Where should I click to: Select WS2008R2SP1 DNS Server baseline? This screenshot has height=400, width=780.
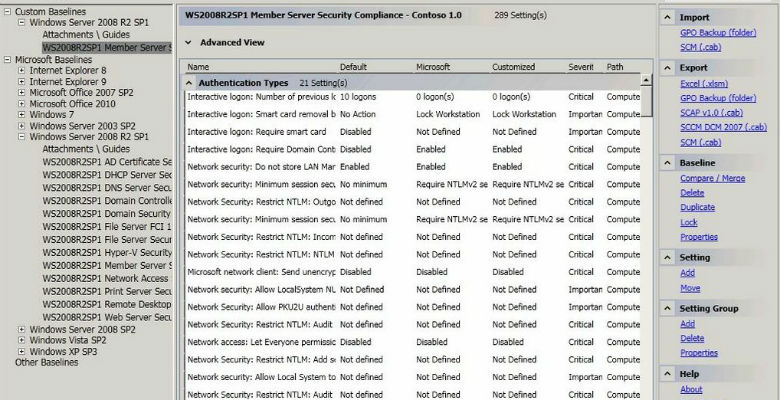[107, 188]
